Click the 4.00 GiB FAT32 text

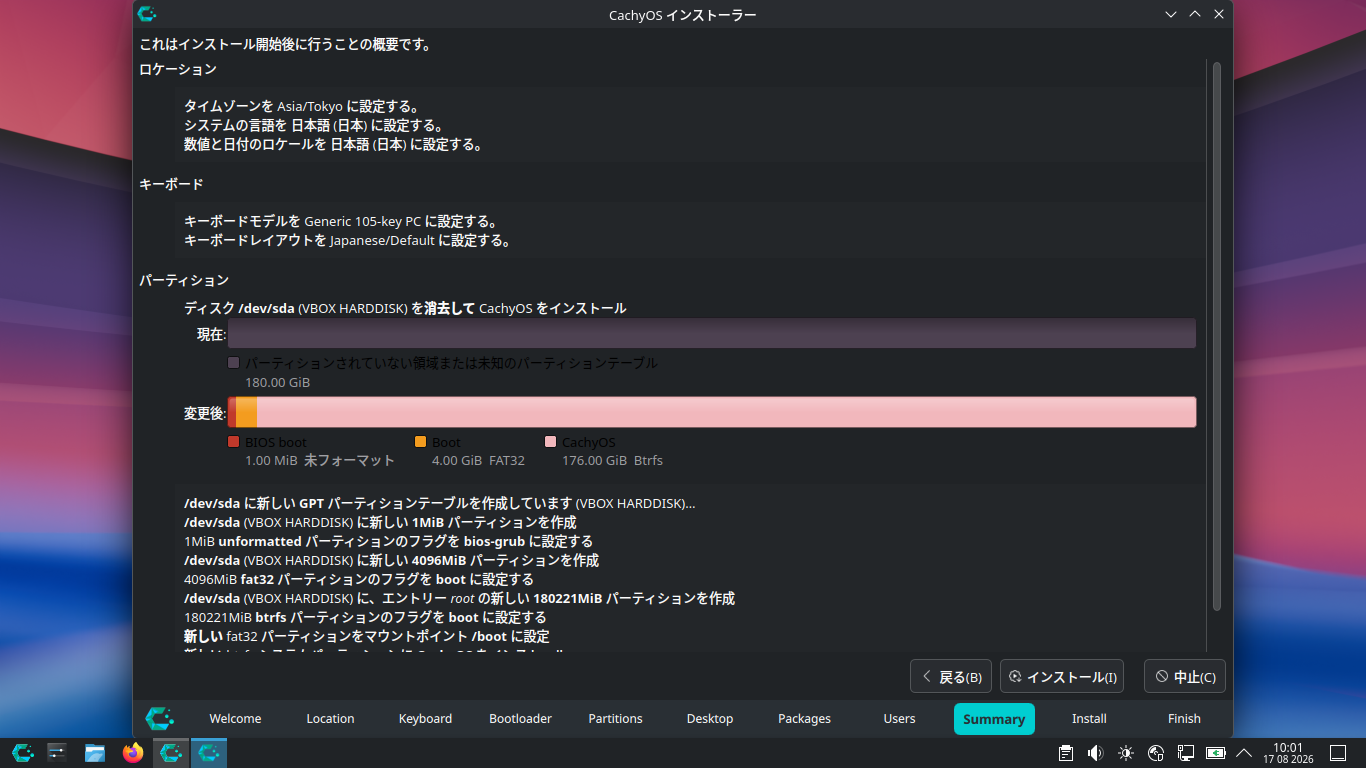click(478, 460)
